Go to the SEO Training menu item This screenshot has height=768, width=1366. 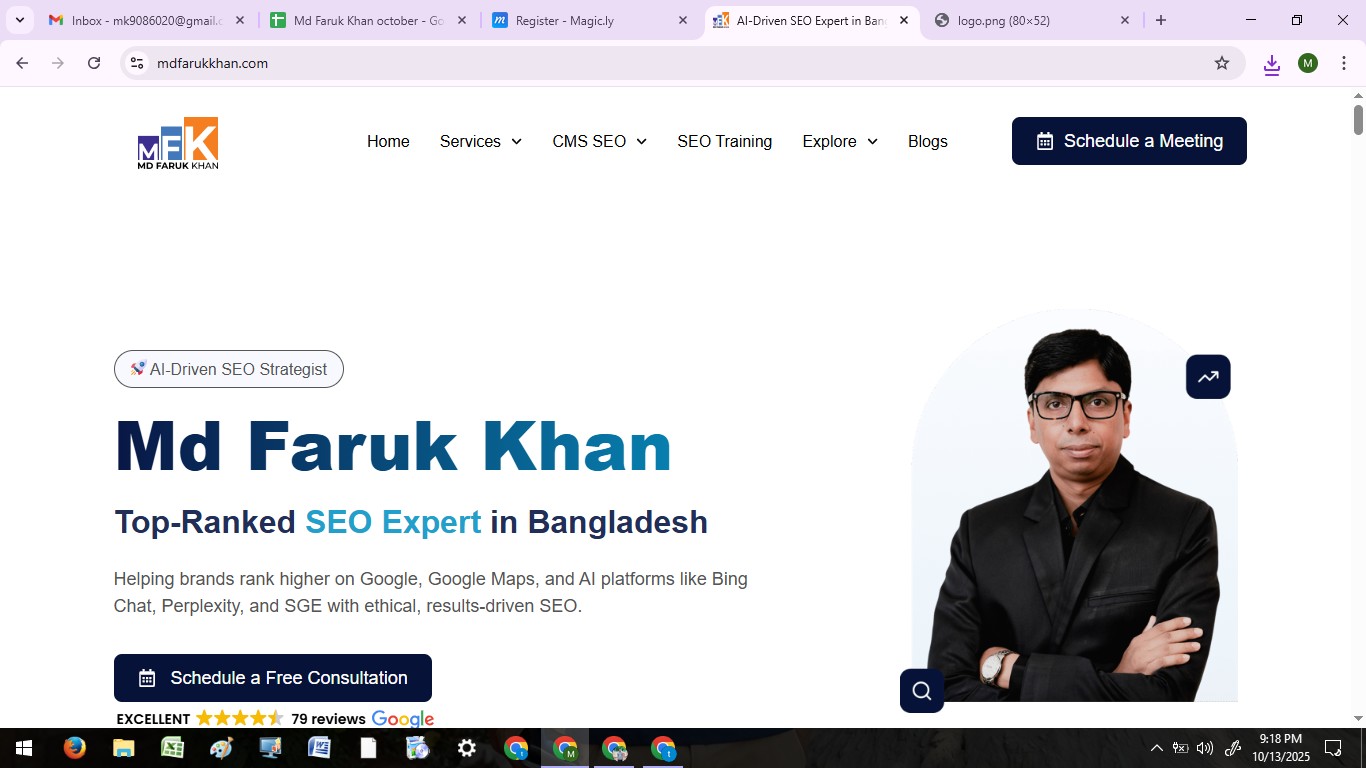pyautogui.click(x=724, y=141)
